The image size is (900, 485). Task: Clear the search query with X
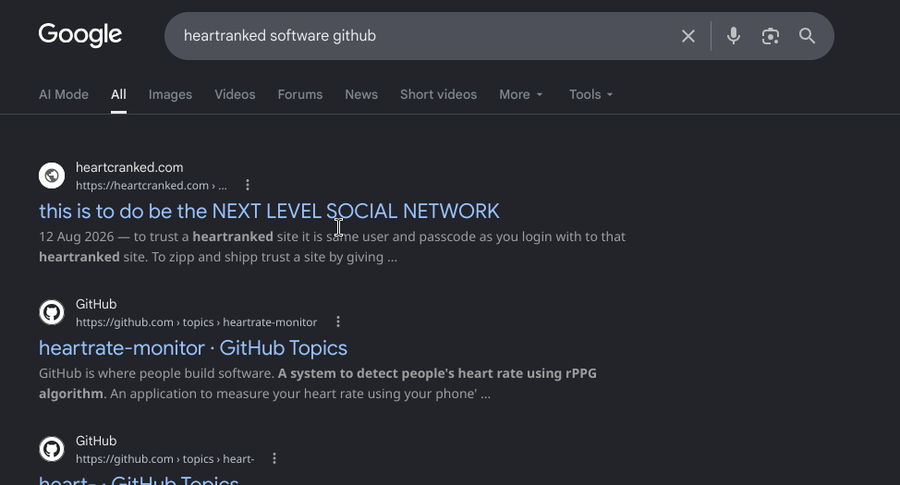[688, 36]
